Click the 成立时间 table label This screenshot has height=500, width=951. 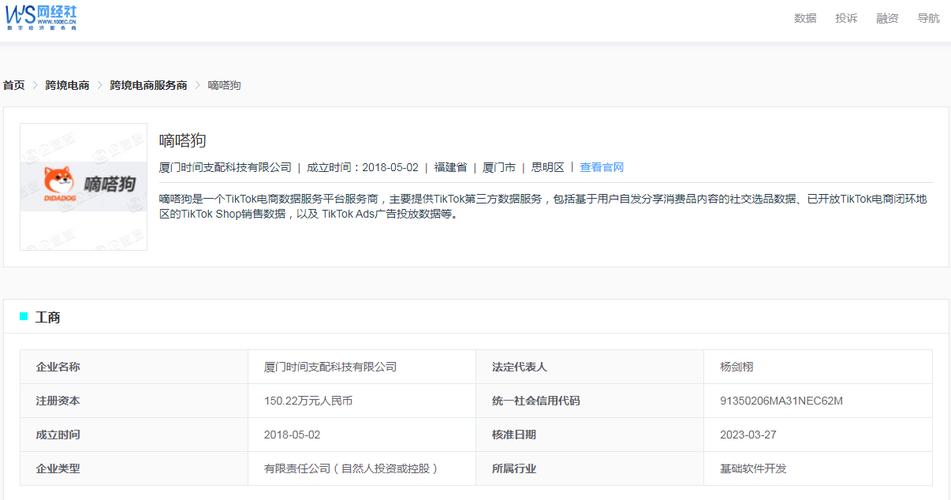click(58, 434)
